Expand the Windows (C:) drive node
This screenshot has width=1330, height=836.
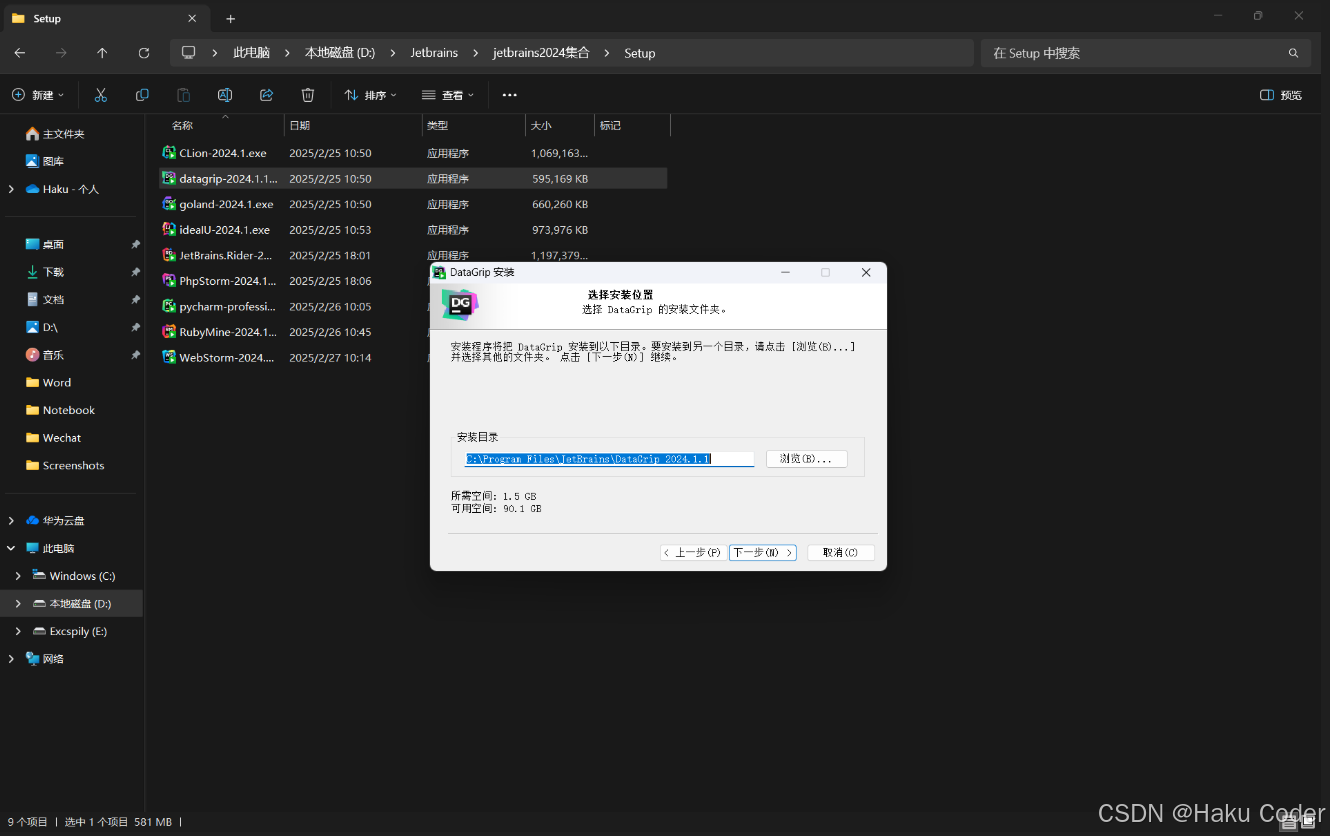[x=18, y=576]
